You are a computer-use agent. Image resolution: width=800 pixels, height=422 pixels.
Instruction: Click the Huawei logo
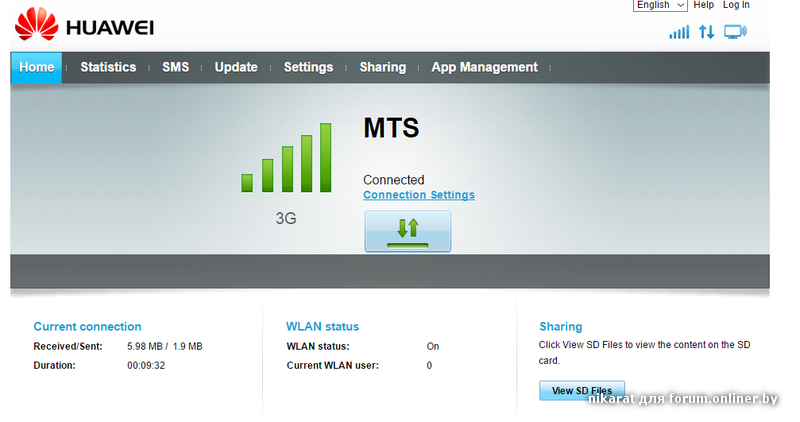(84, 25)
